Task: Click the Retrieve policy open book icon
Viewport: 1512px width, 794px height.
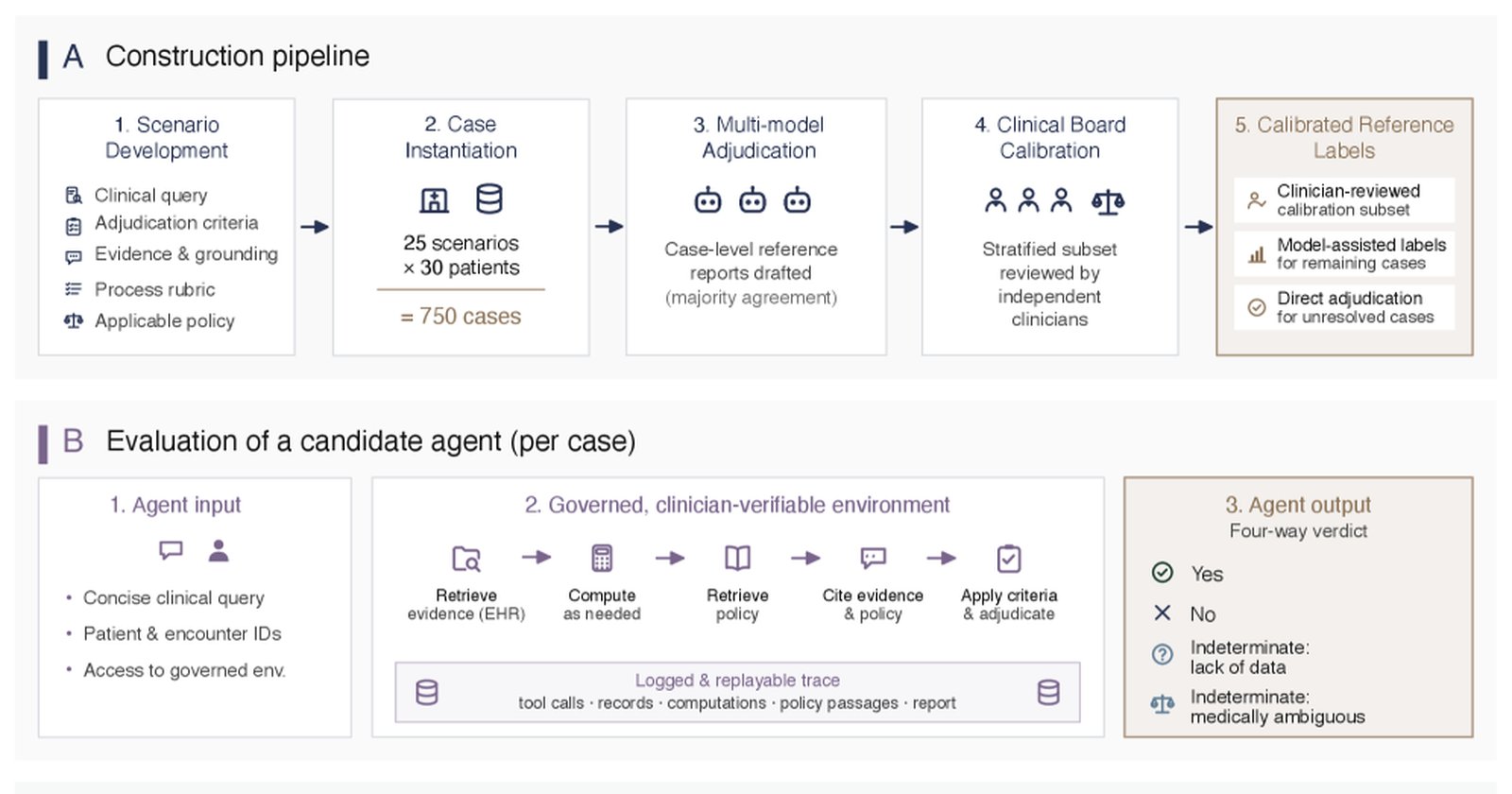Action: pos(738,558)
